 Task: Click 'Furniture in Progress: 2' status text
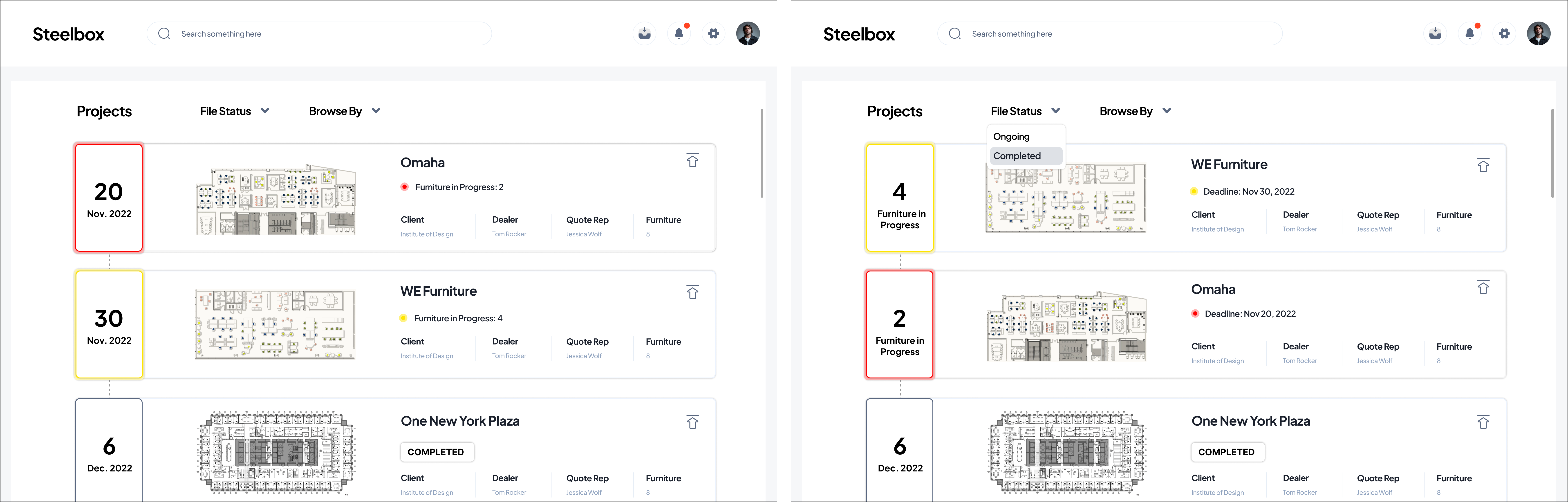pos(459,187)
